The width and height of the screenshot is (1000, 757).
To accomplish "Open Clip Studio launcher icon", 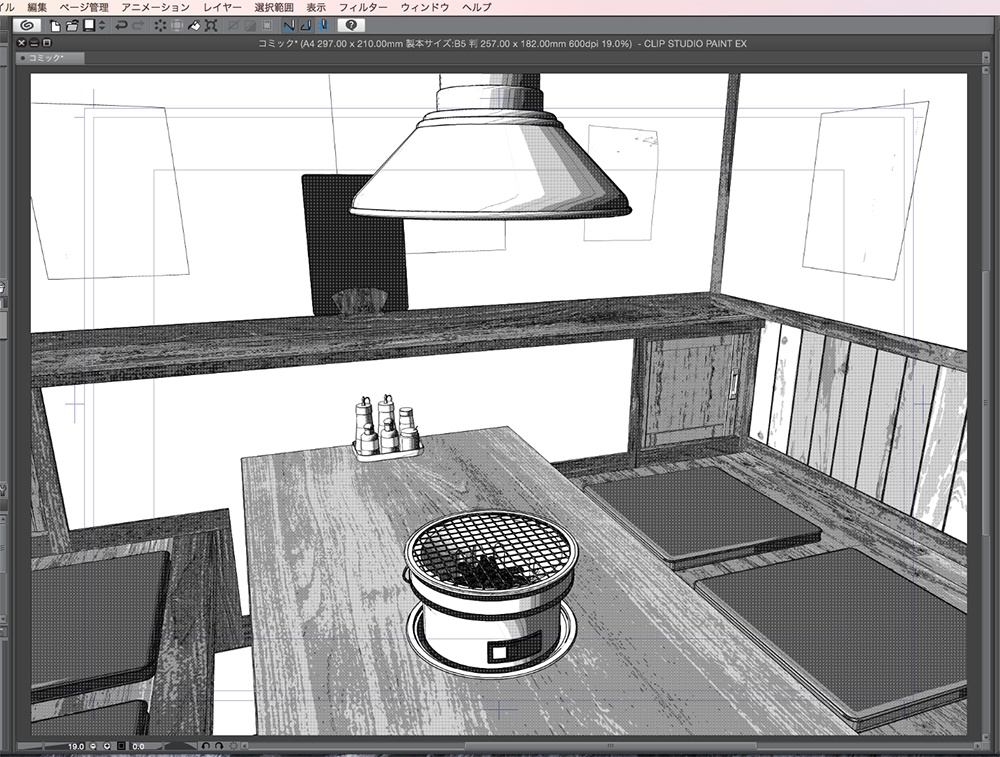I will (26, 26).
